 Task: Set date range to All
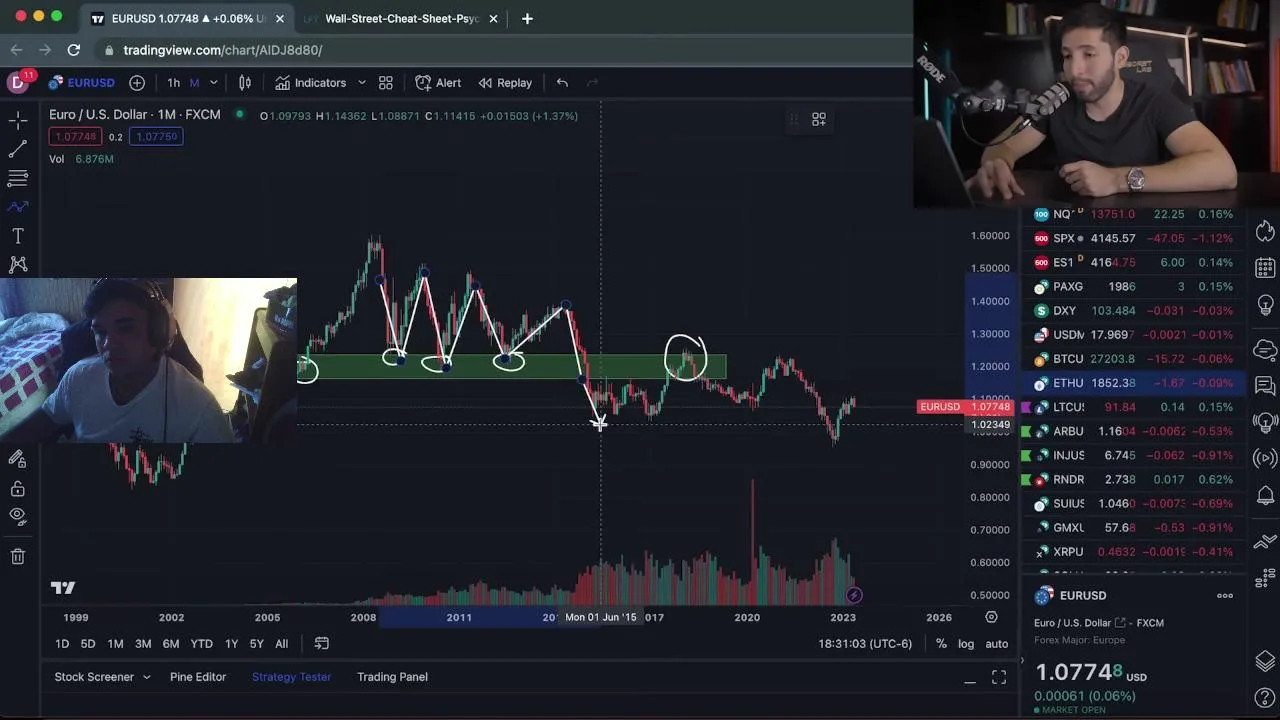tap(282, 644)
